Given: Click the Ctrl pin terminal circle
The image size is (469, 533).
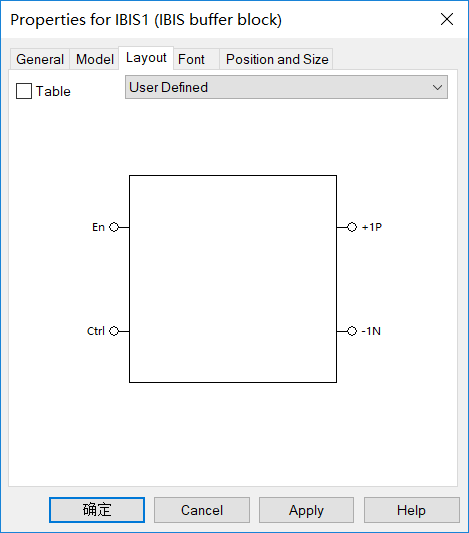Looking at the screenshot, I should pos(114,331).
